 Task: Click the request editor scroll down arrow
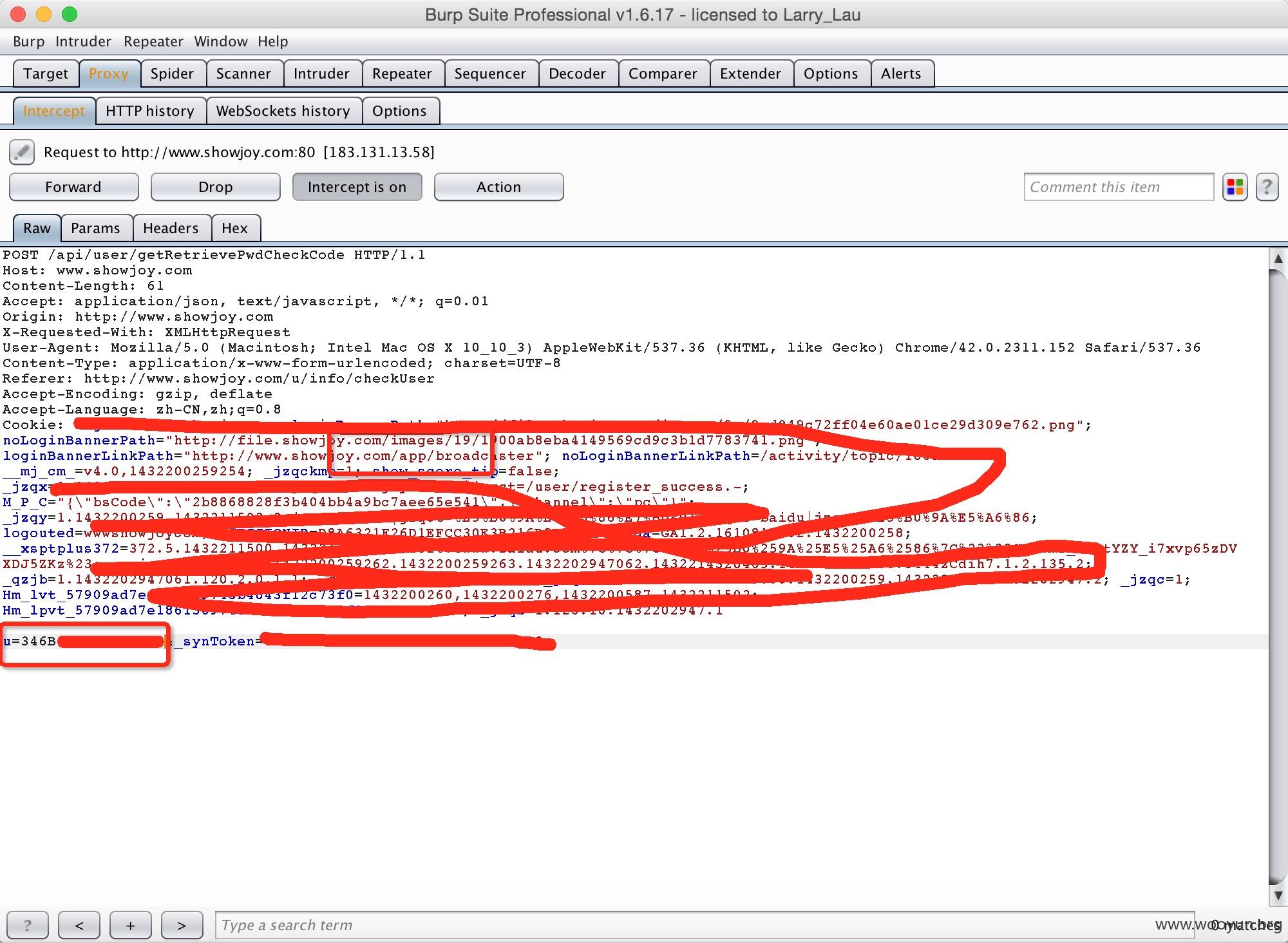[x=1278, y=895]
